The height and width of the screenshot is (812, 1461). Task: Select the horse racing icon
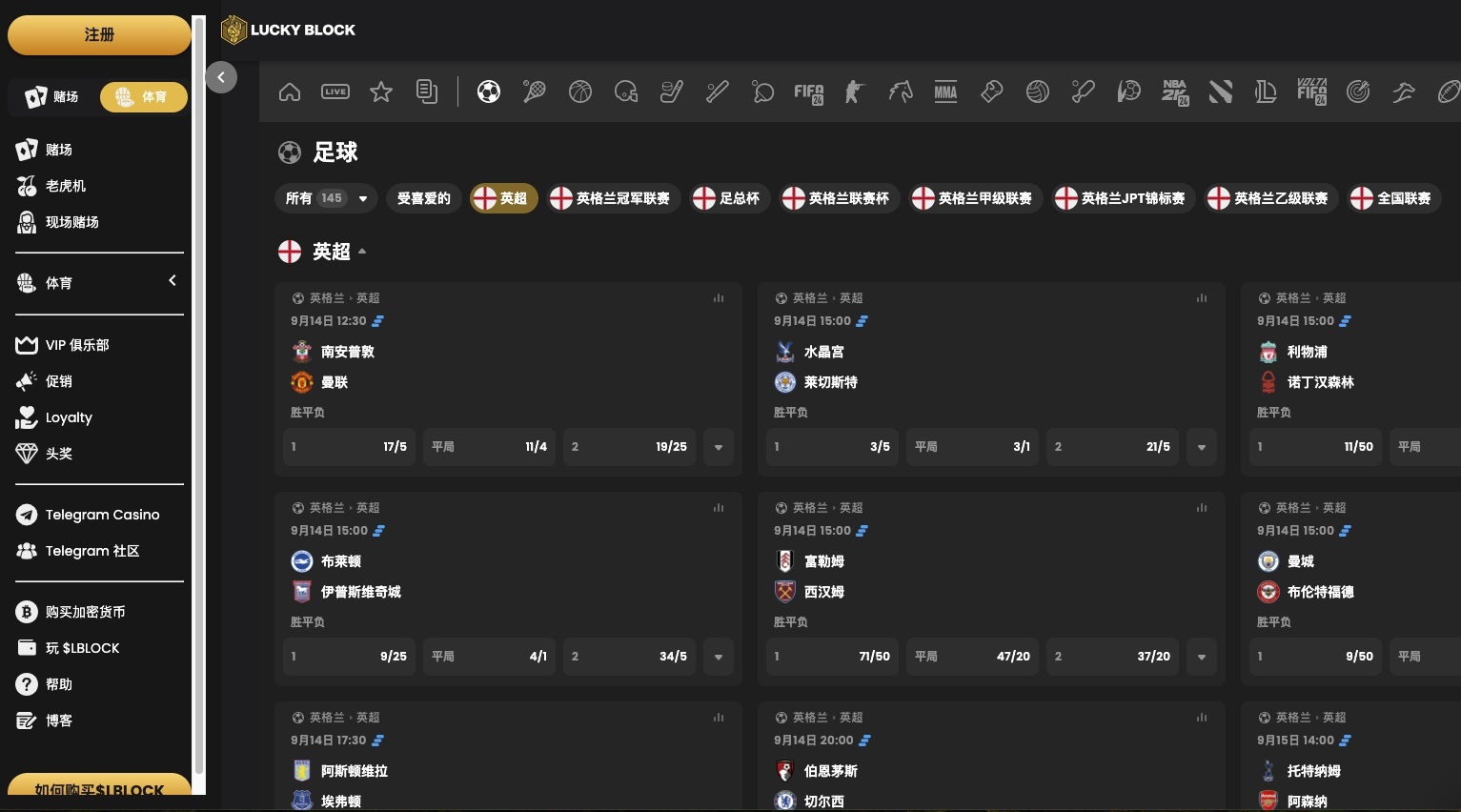pyautogui.click(x=901, y=91)
